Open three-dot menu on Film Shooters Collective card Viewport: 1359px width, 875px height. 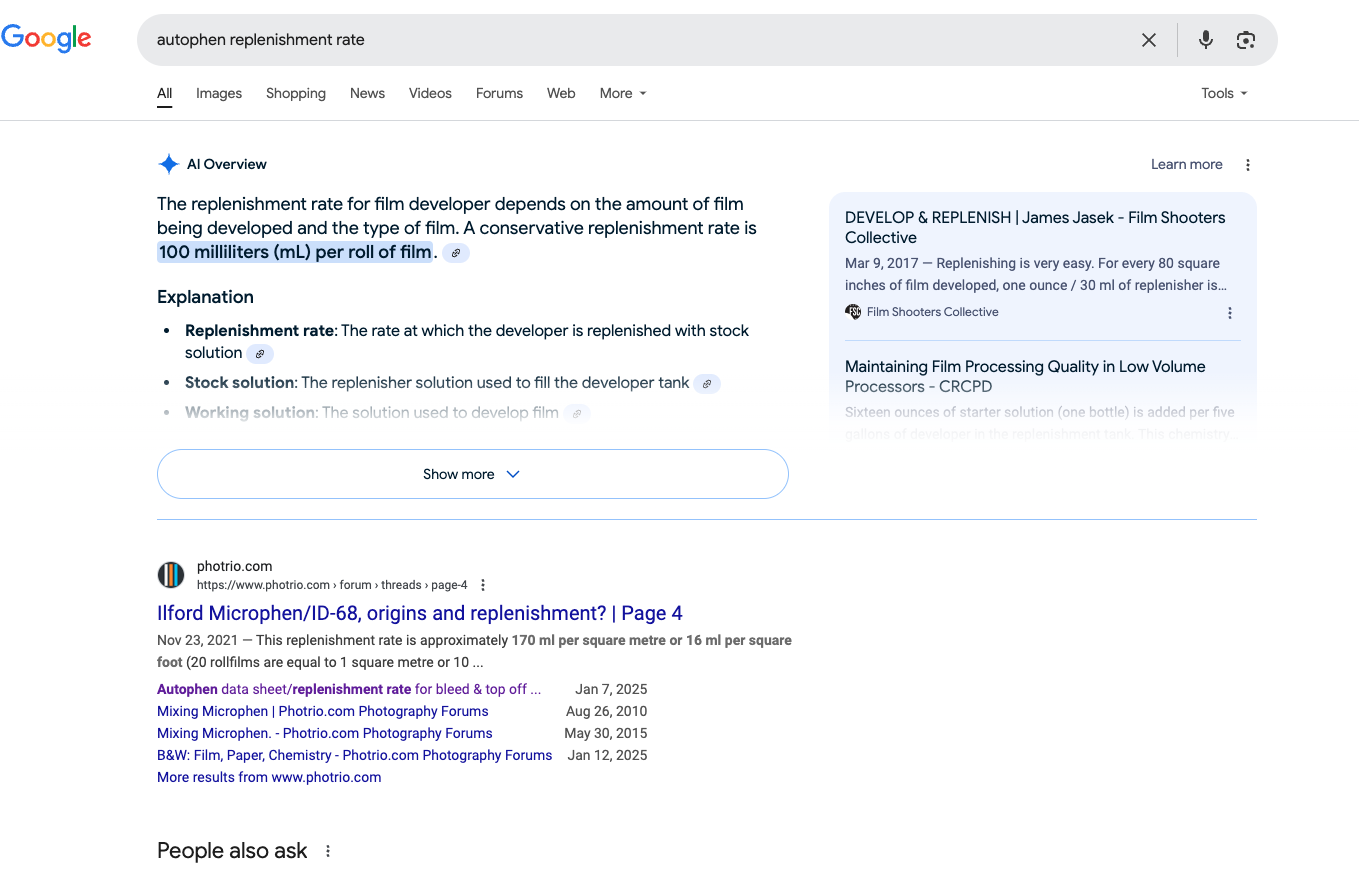(1229, 313)
